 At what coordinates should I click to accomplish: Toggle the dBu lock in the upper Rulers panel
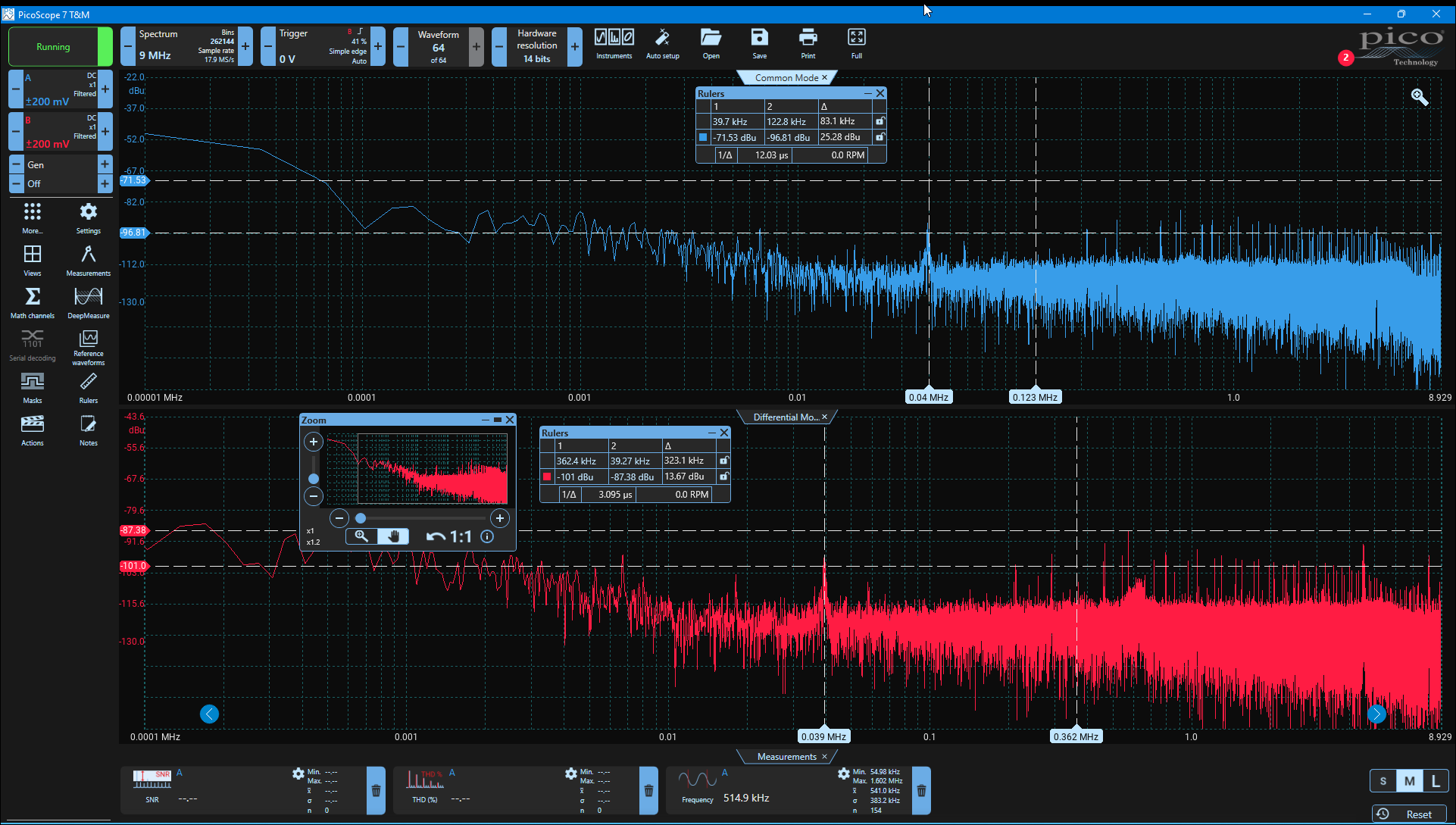pyautogui.click(x=880, y=137)
